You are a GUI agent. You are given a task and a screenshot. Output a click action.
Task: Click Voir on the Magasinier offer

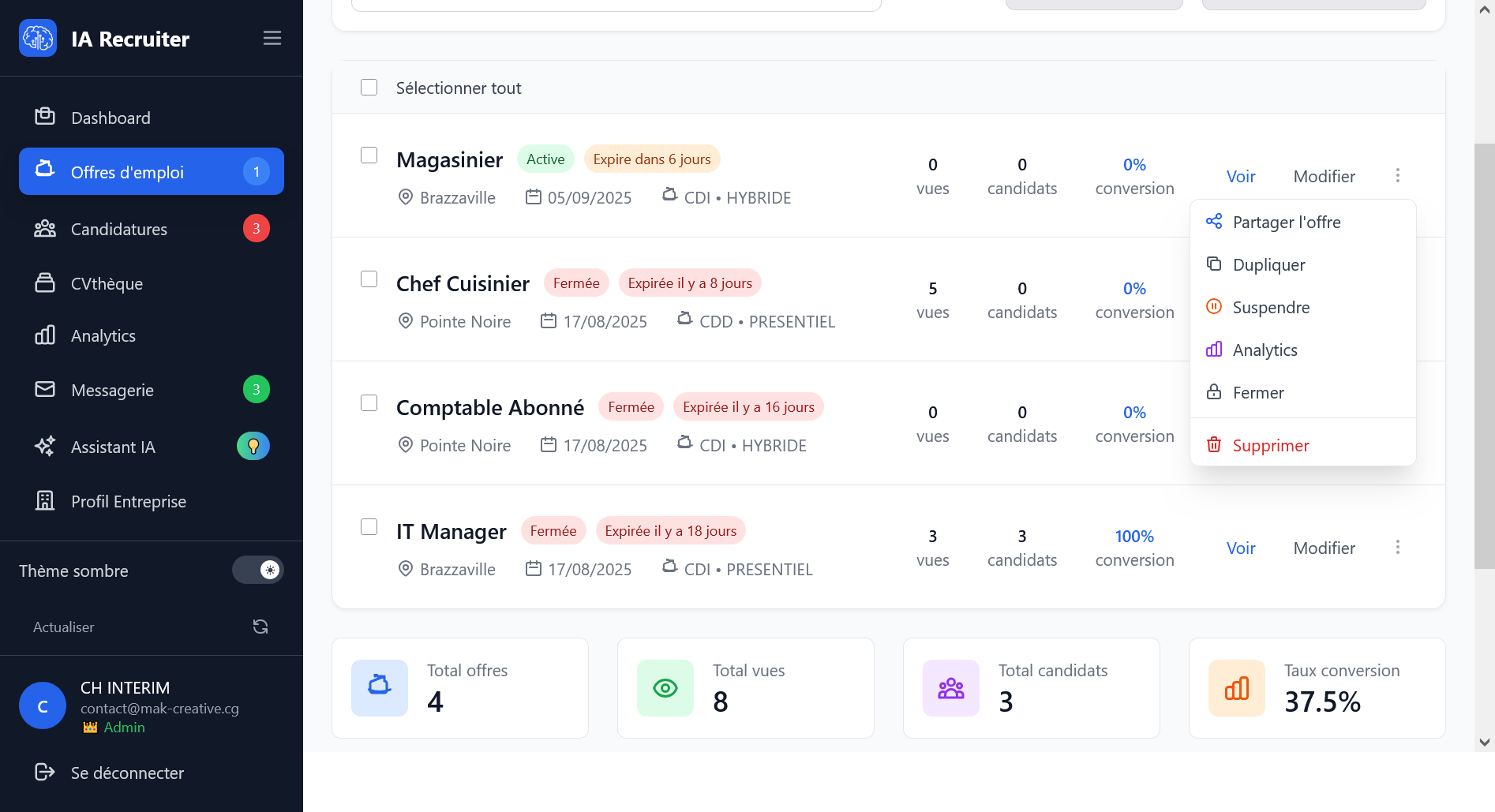pos(1240,176)
